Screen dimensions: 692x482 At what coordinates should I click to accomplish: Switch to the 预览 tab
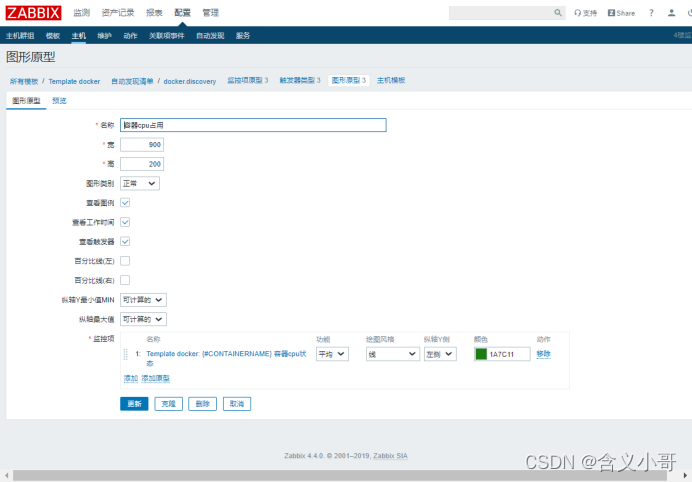[59, 101]
